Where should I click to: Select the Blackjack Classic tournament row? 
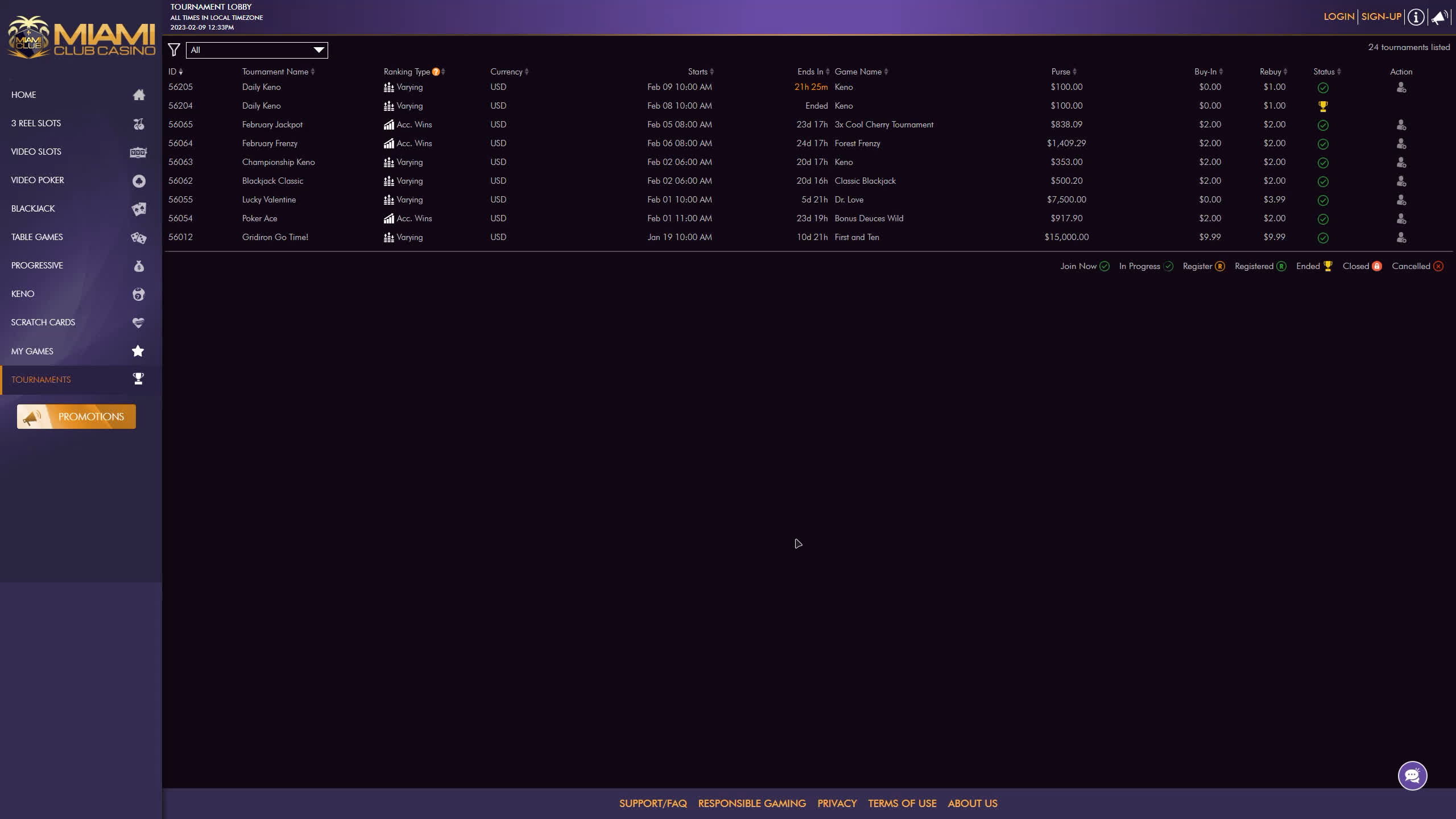[x=272, y=181]
